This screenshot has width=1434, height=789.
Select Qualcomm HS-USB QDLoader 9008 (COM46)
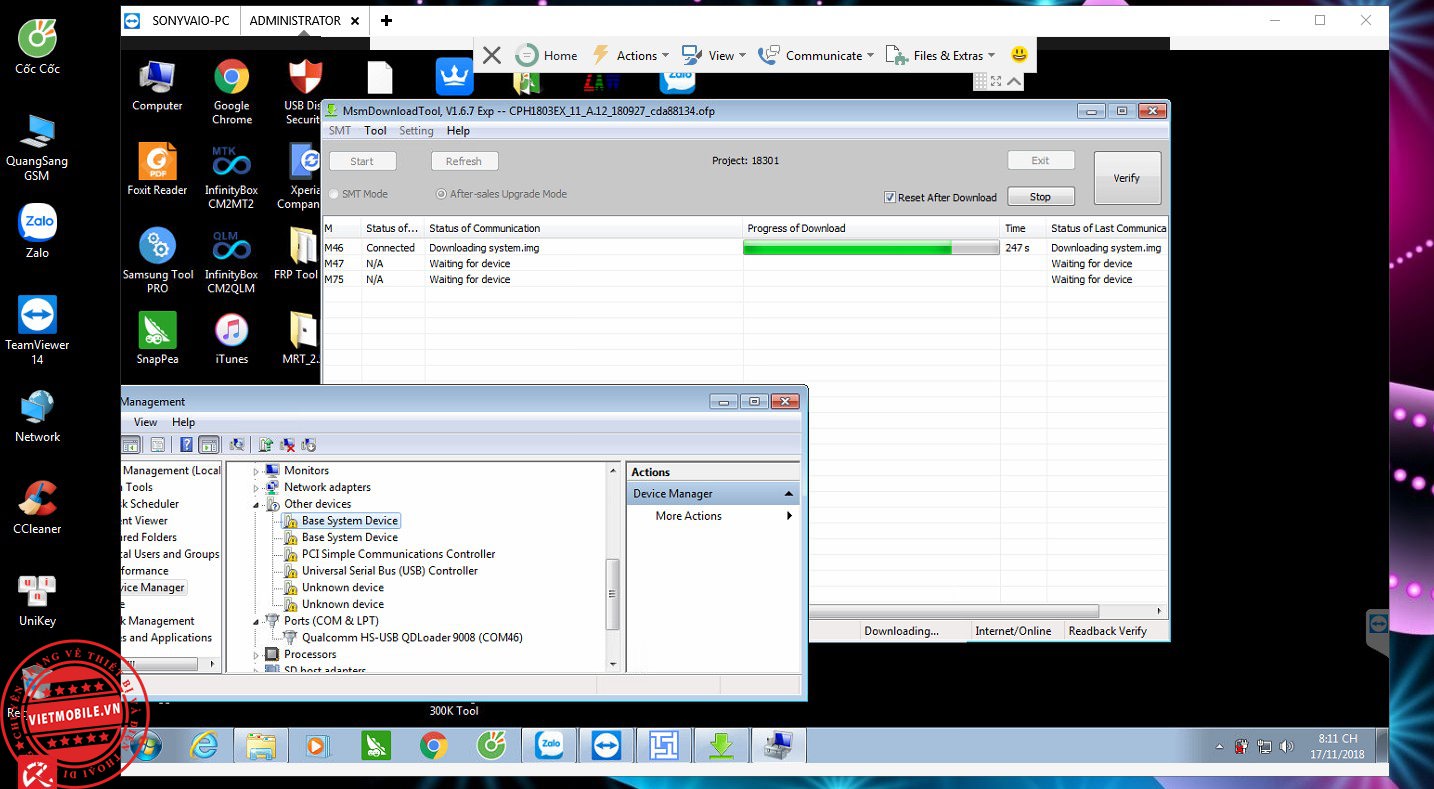coord(411,638)
